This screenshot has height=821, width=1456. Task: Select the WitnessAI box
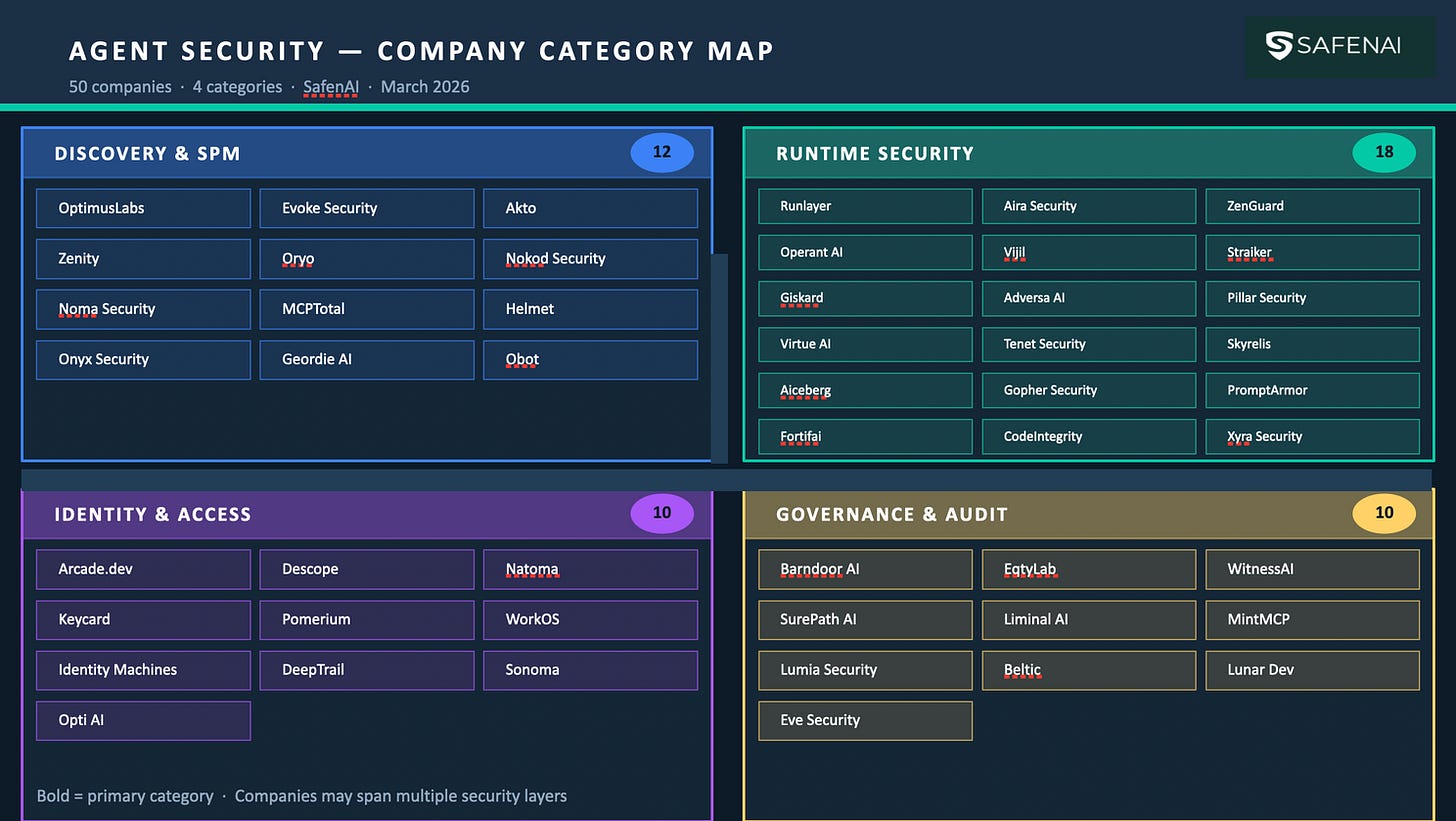[x=1312, y=569]
